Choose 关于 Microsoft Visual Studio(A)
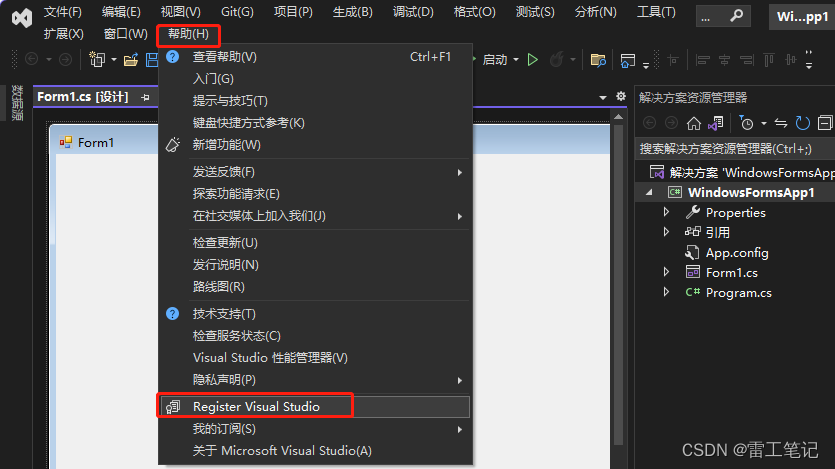The image size is (835, 469). [x=315, y=451]
